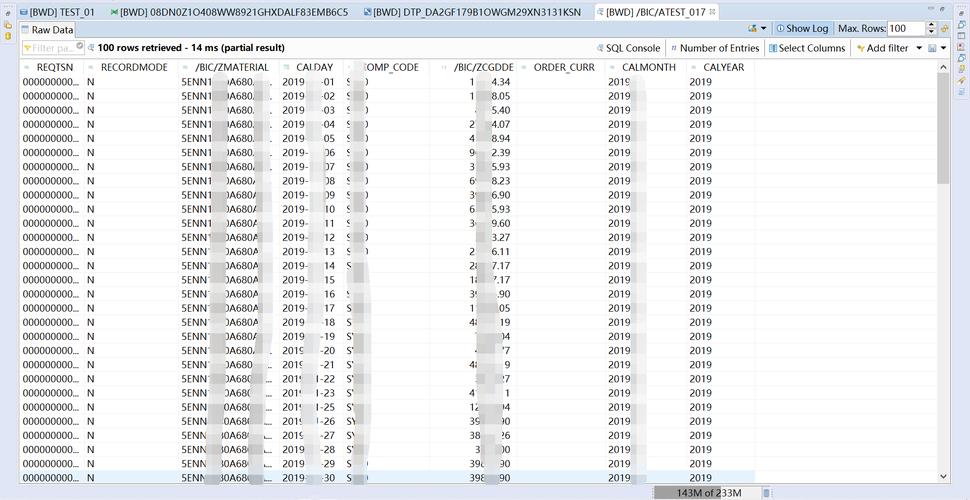Open dropdown arrow beside the save icon
Viewport: 970px width, 500px height.
click(943, 48)
